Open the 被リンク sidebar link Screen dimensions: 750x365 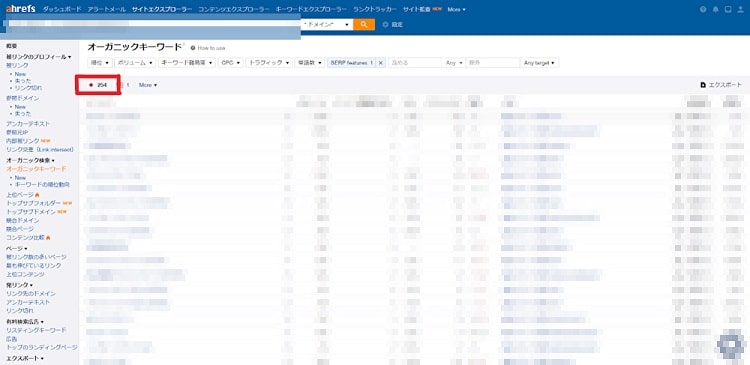[x=17, y=66]
